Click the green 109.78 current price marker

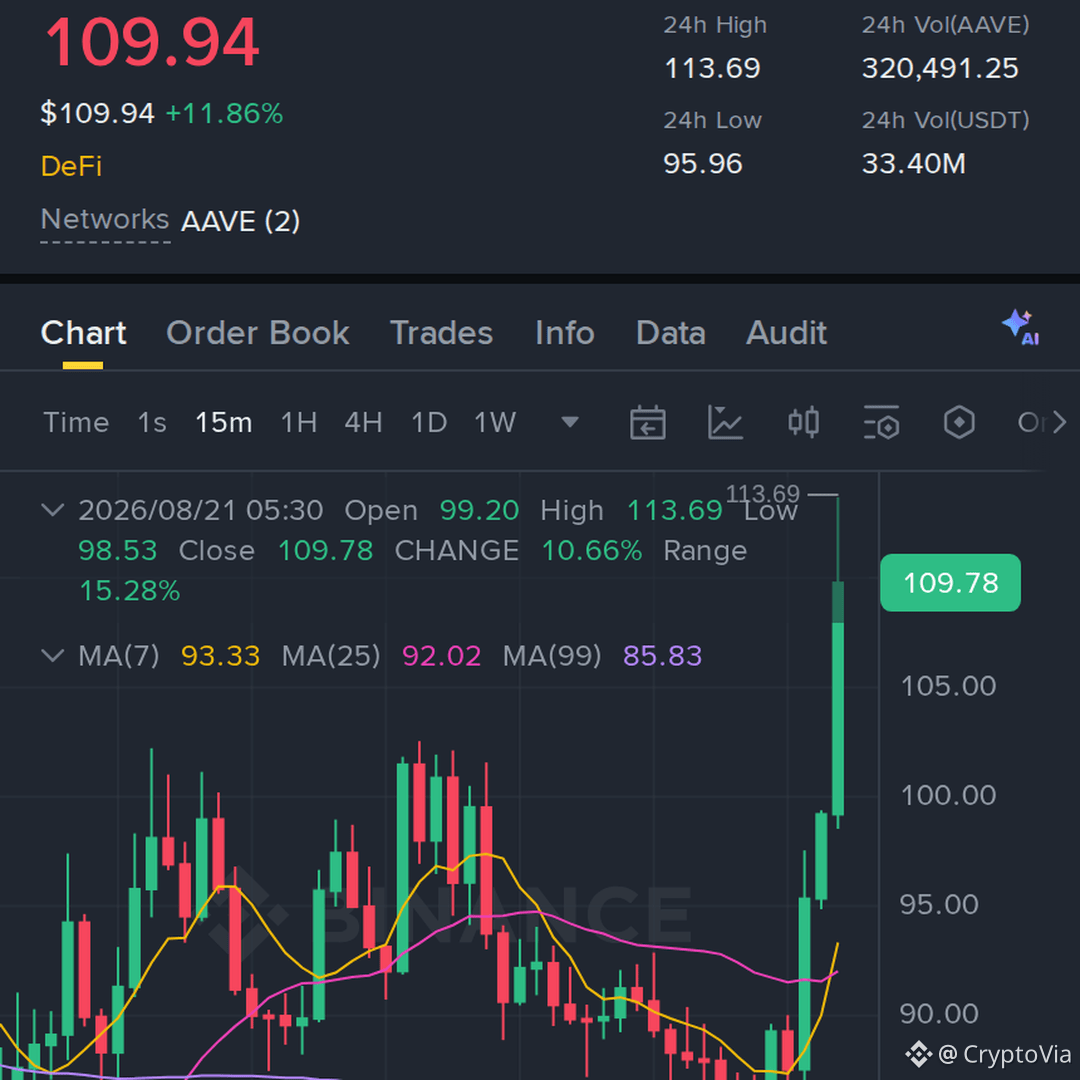[x=951, y=583]
